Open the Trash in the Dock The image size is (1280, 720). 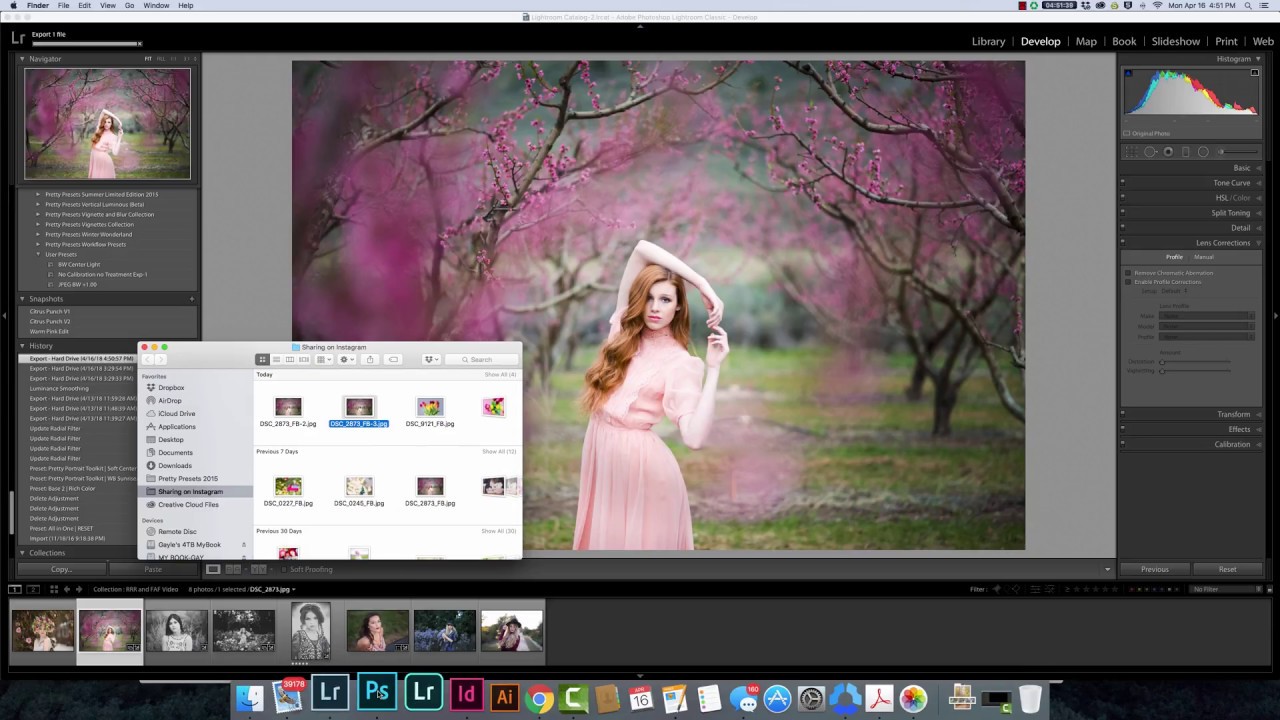click(x=1030, y=698)
